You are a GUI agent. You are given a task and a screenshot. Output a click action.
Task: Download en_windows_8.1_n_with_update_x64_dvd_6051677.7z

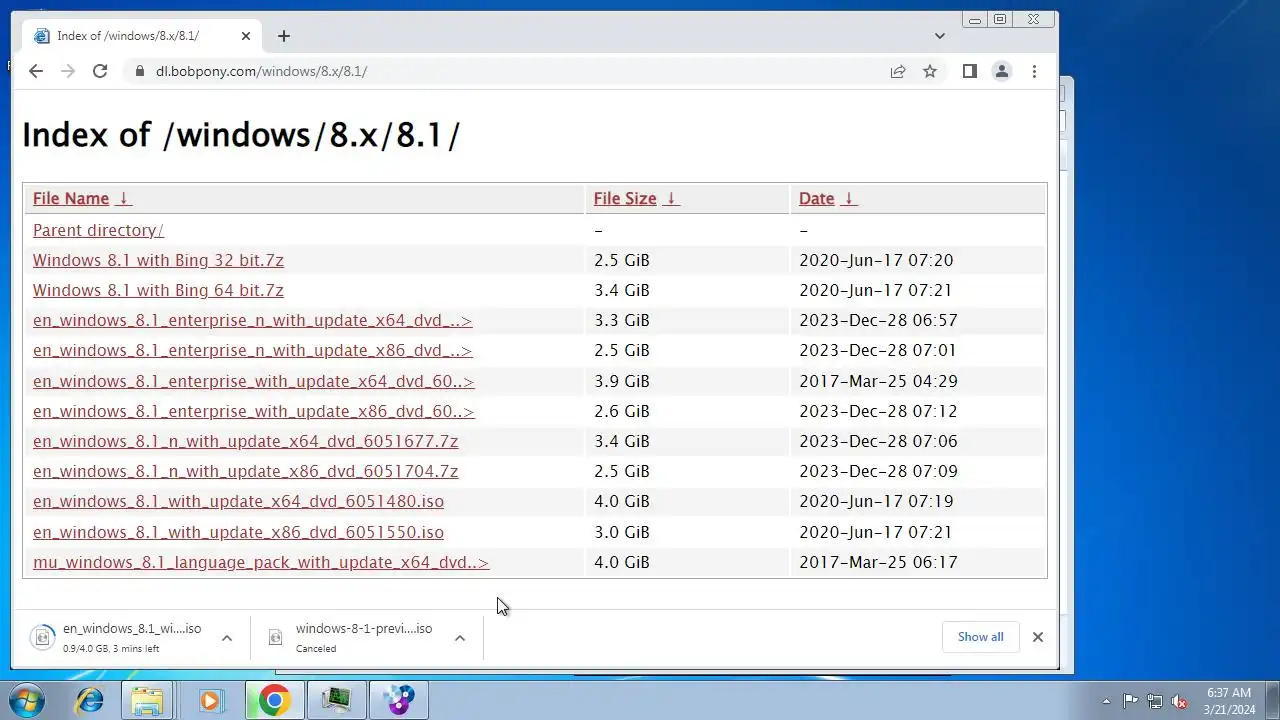pos(245,441)
